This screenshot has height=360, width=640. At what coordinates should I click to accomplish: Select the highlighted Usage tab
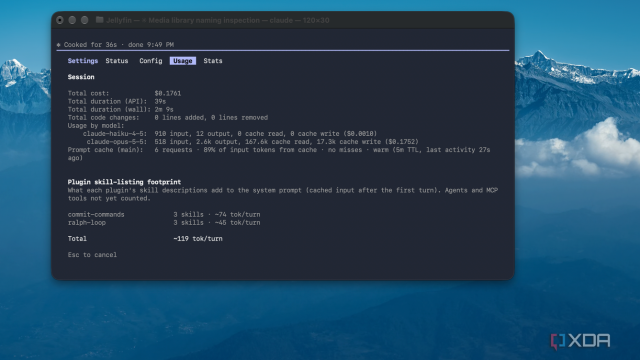(x=183, y=61)
